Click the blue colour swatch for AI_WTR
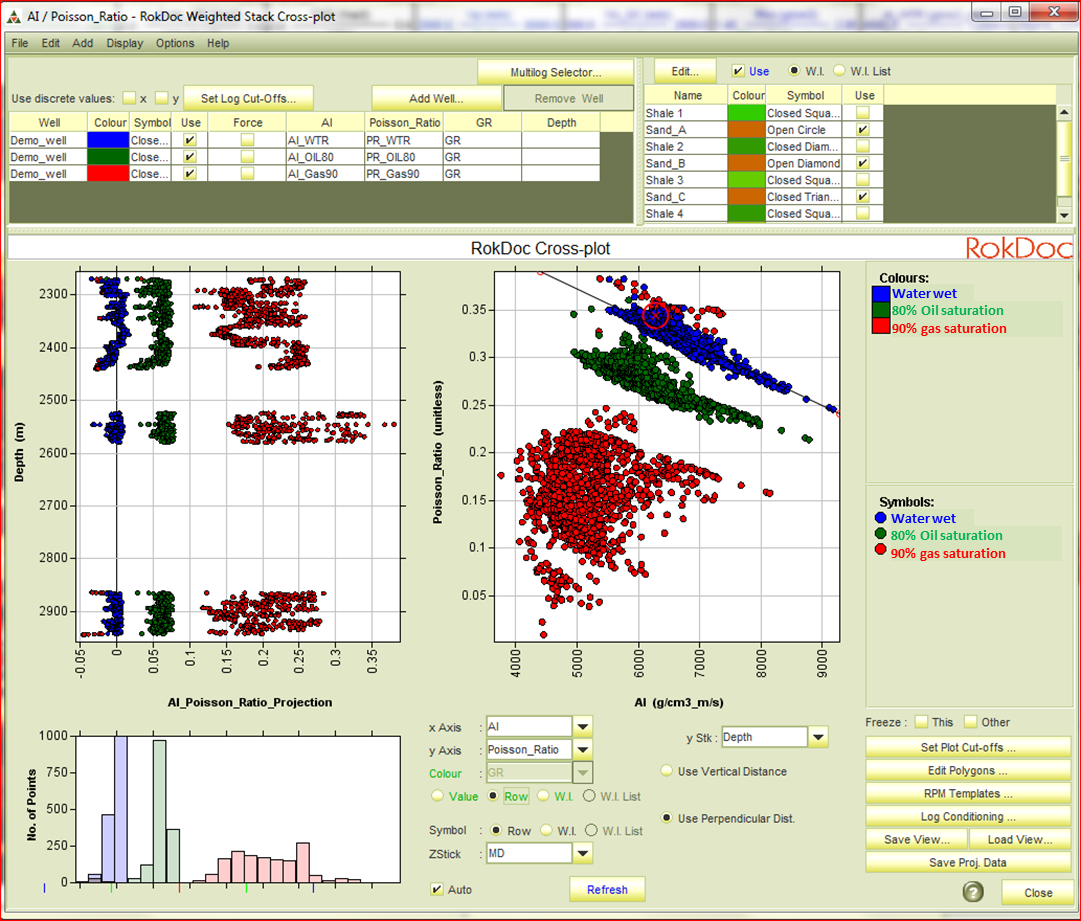This screenshot has height=921, width=1081. coord(108,141)
